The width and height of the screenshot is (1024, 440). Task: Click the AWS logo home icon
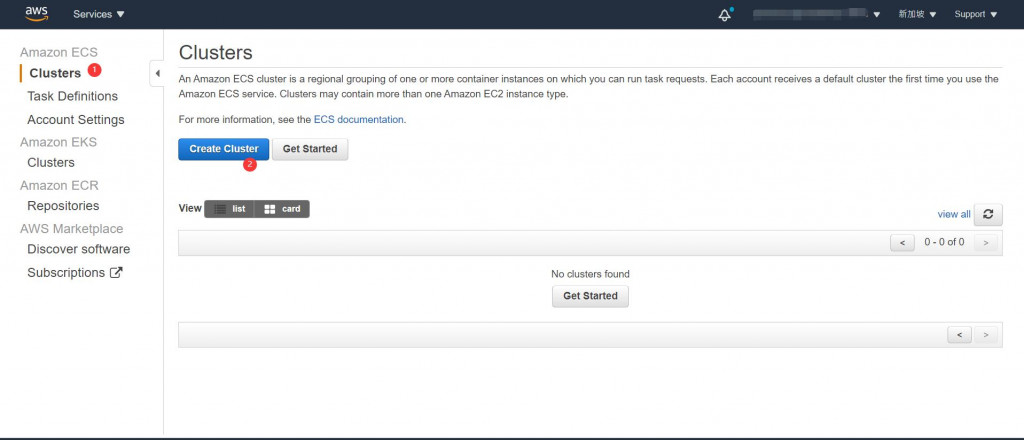(37, 14)
